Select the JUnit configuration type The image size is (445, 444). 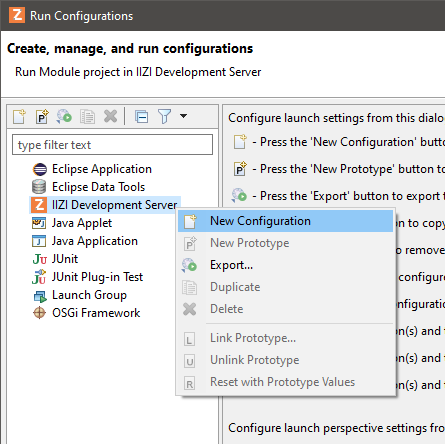65,259
